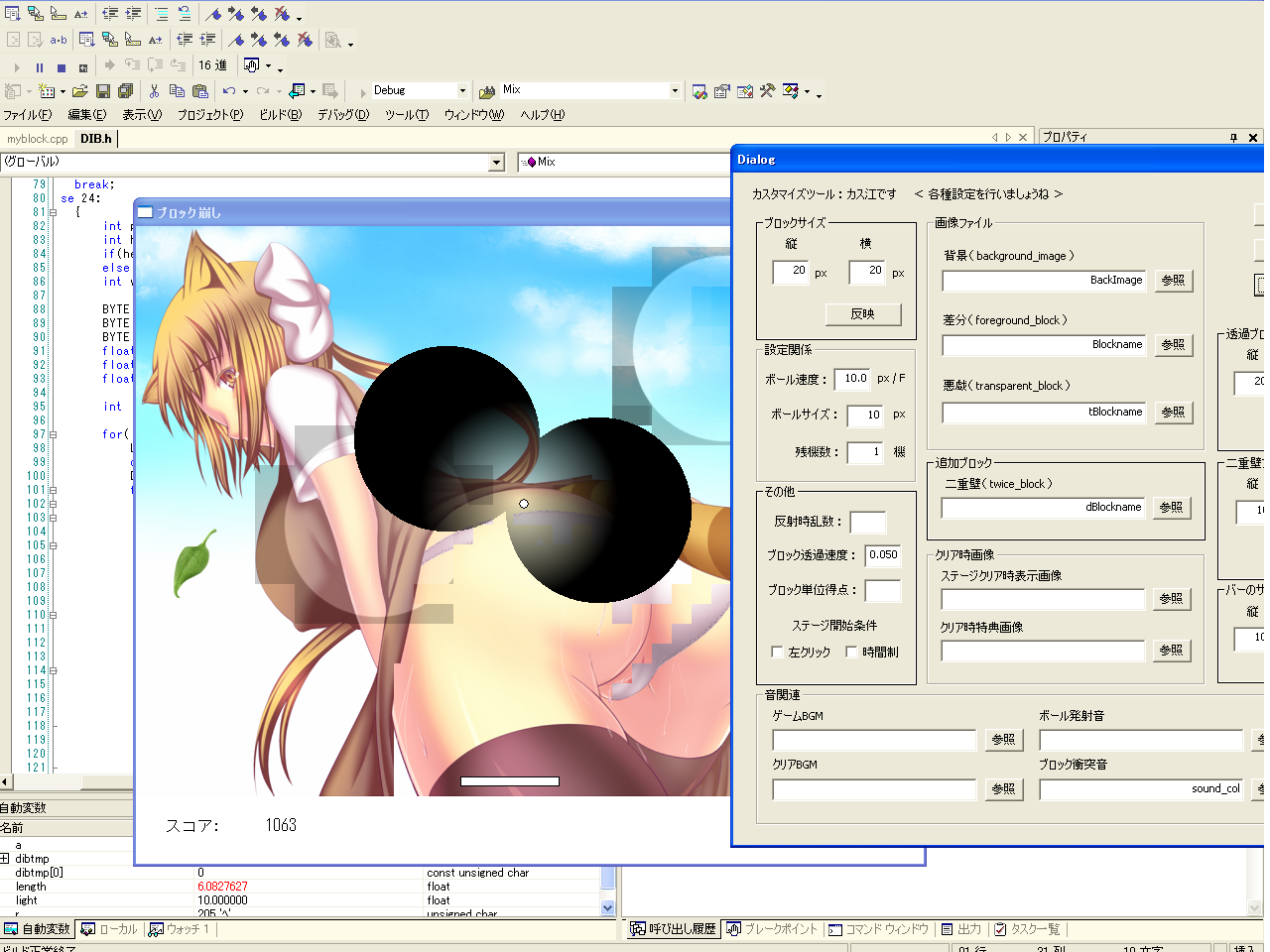Click 参照 next to Blockname field

click(x=1173, y=345)
